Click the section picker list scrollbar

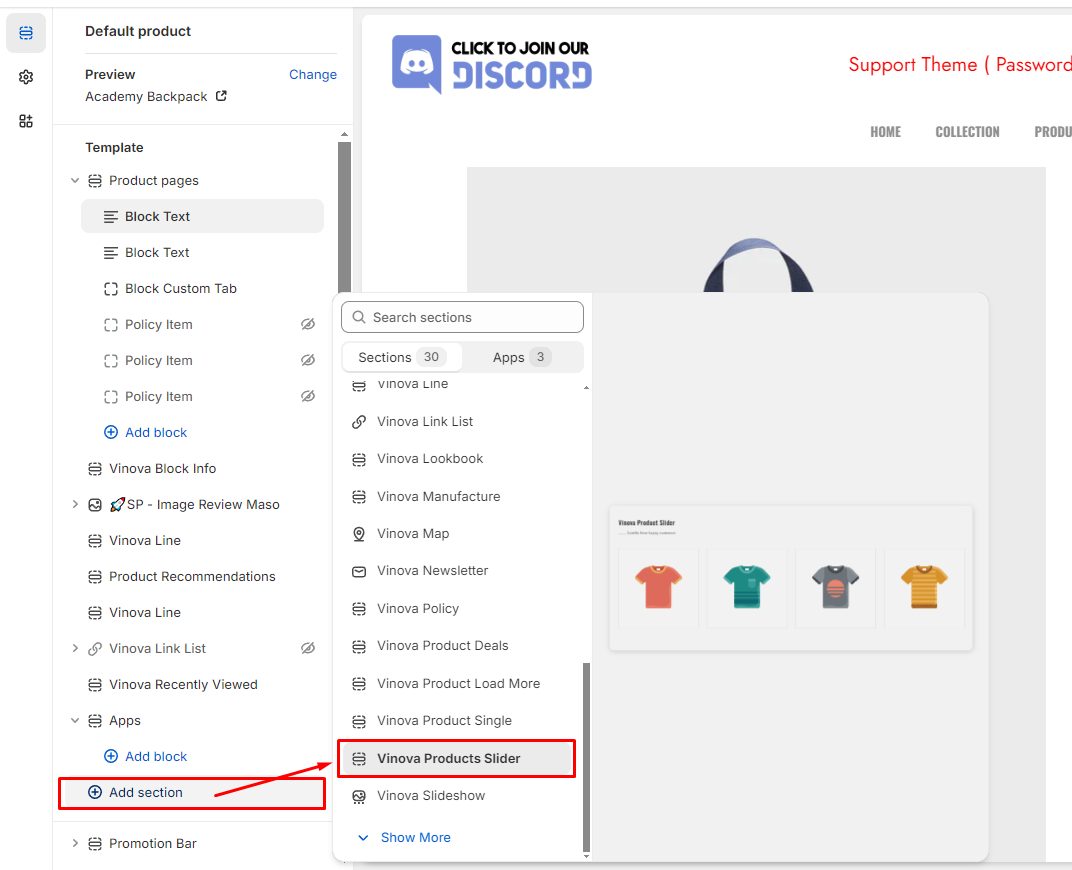coord(586,757)
